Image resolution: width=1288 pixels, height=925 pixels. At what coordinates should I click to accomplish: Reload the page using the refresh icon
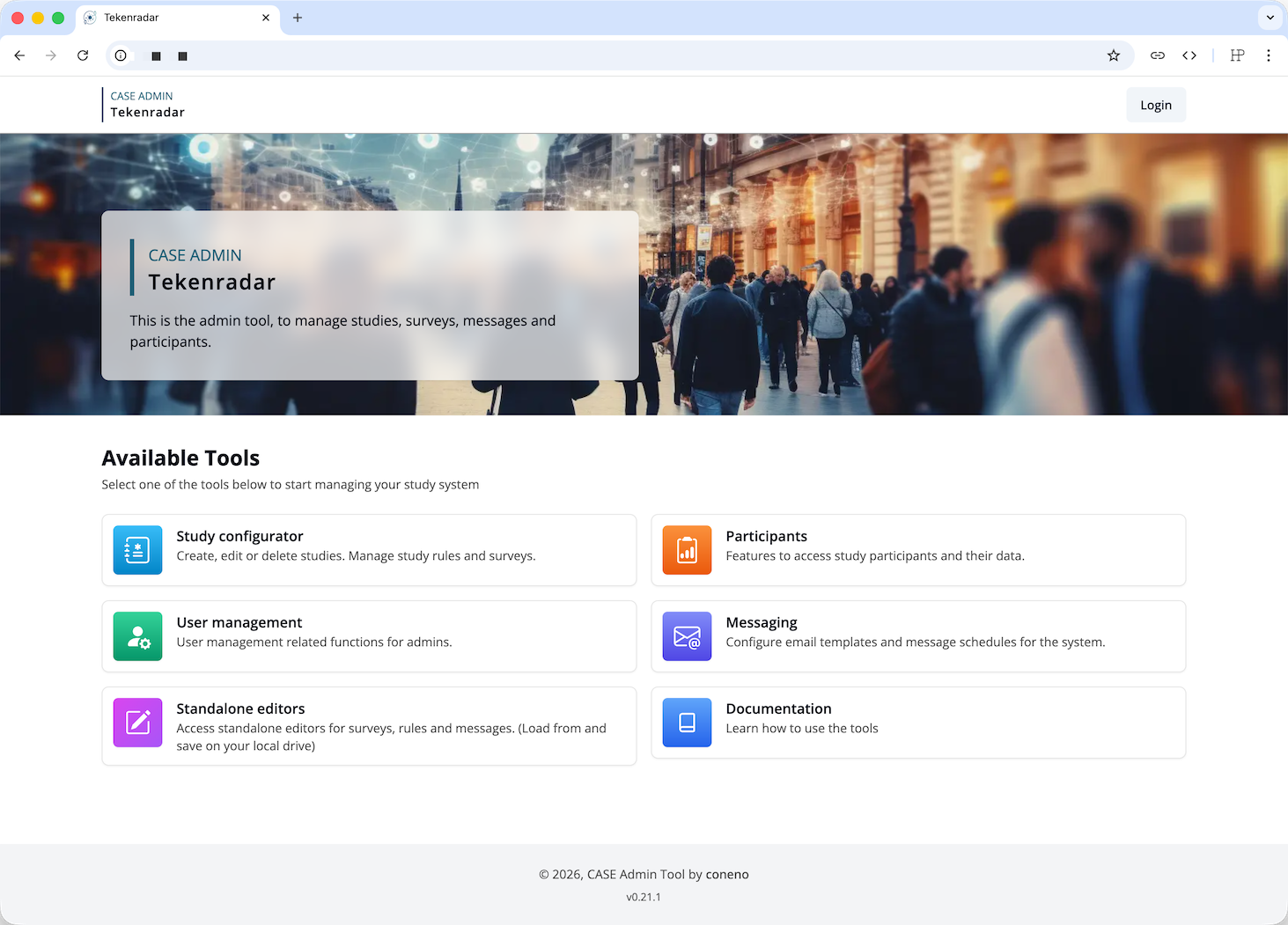click(83, 55)
